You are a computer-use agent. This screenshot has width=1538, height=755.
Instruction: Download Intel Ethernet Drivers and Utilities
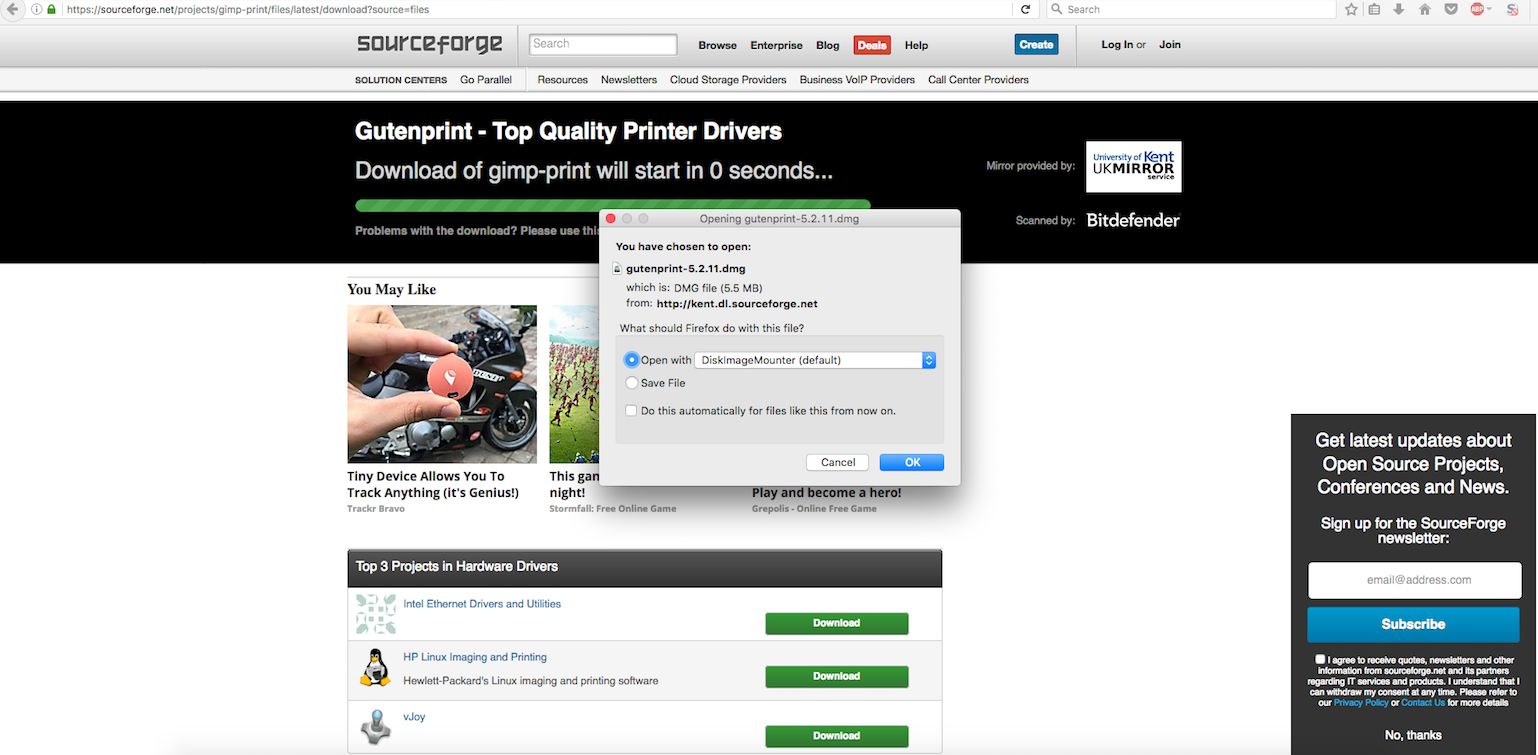pyautogui.click(x=837, y=623)
